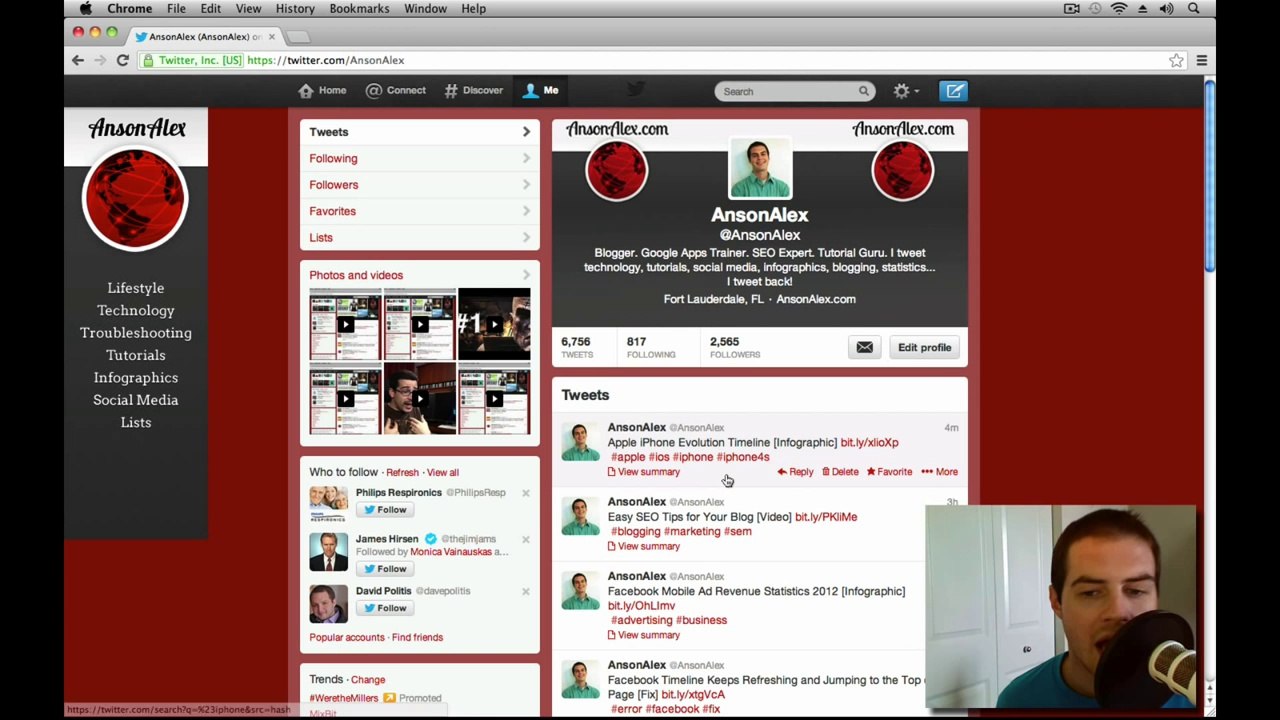Open the Favorites list

pyautogui.click(x=420, y=211)
